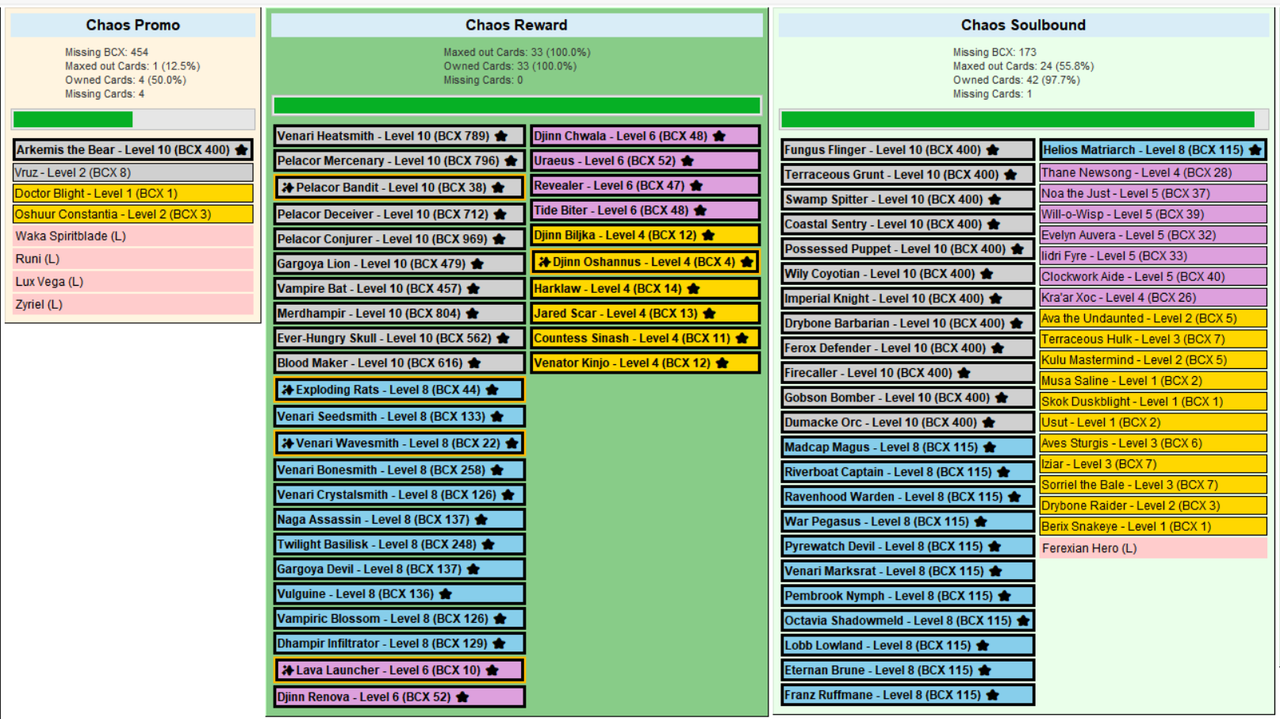
Task: Click Skok Duskblight Level 1 row
Action: 1153,402
